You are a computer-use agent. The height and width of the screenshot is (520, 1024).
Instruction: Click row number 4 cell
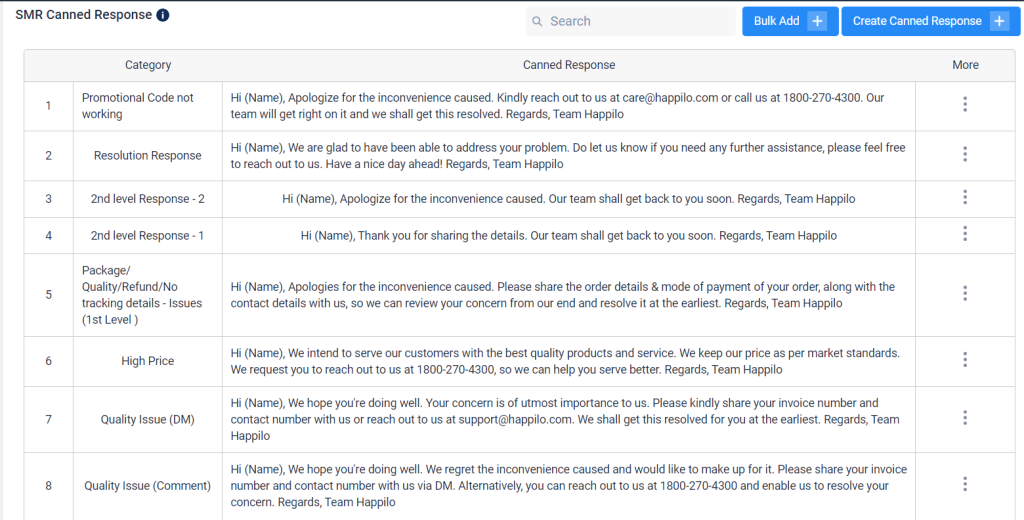(x=48, y=235)
